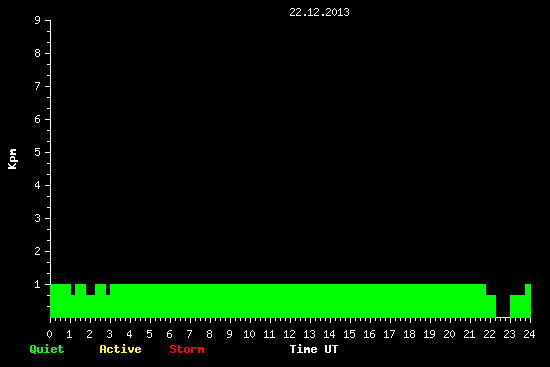
Task: Click the green bar notch just before hour 2
Action: 90,289
